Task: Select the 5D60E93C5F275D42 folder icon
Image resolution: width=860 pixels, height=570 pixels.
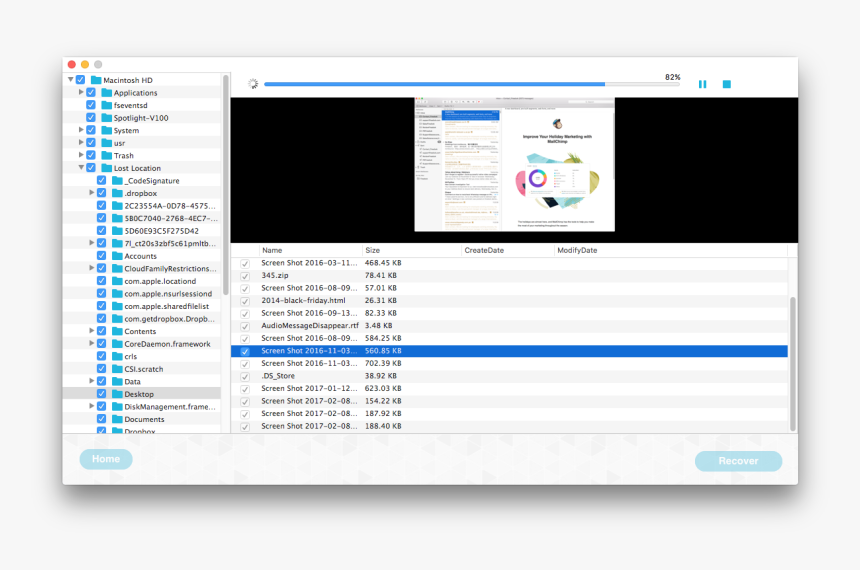Action: pos(117,231)
